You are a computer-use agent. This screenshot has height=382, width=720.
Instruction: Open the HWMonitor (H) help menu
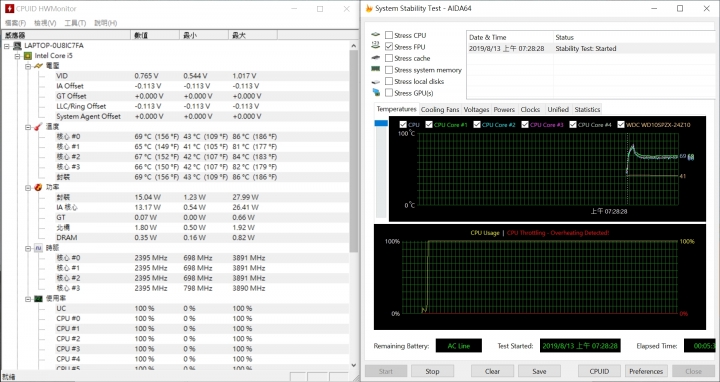tap(106, 22)
